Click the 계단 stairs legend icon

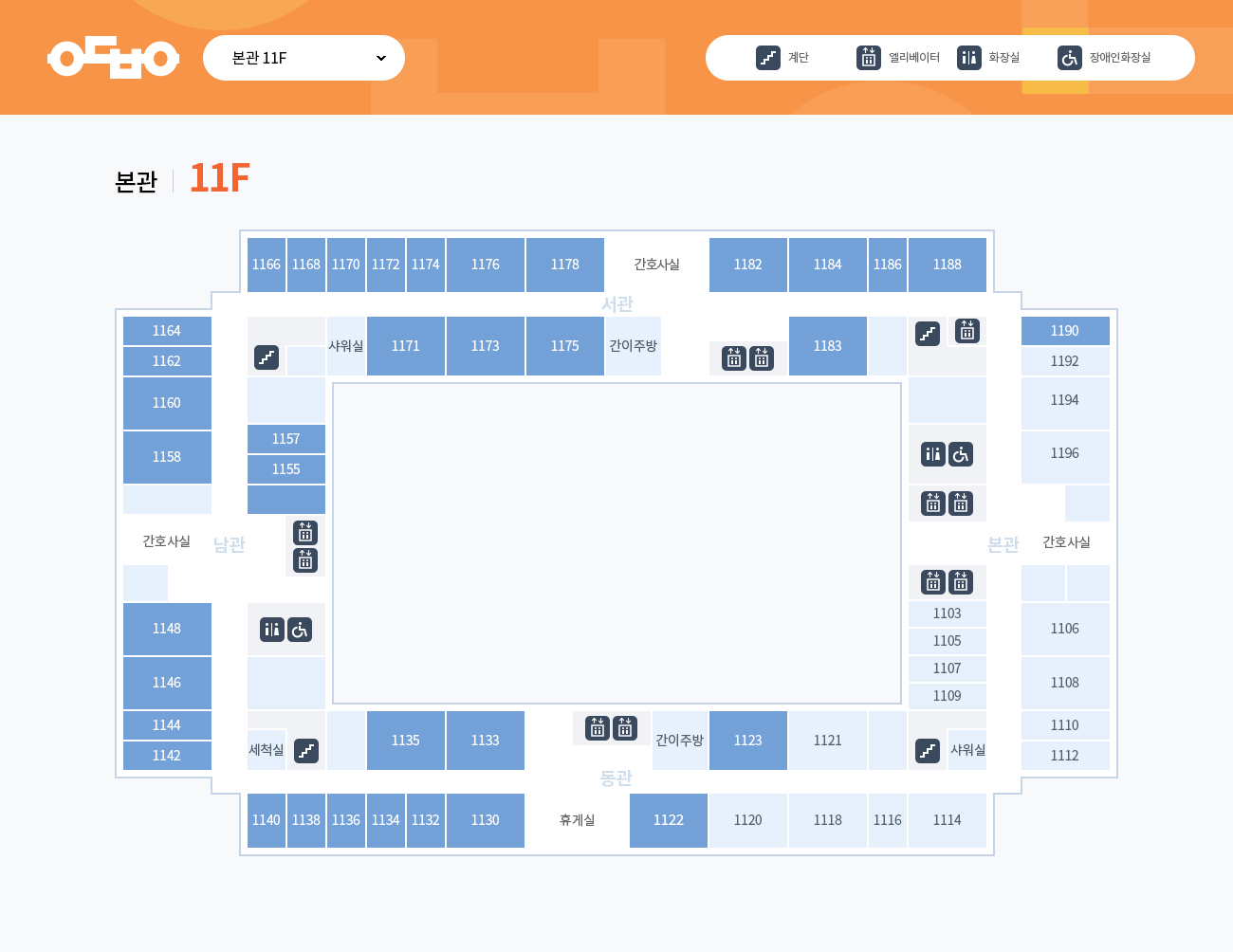(x=768, y=58)
